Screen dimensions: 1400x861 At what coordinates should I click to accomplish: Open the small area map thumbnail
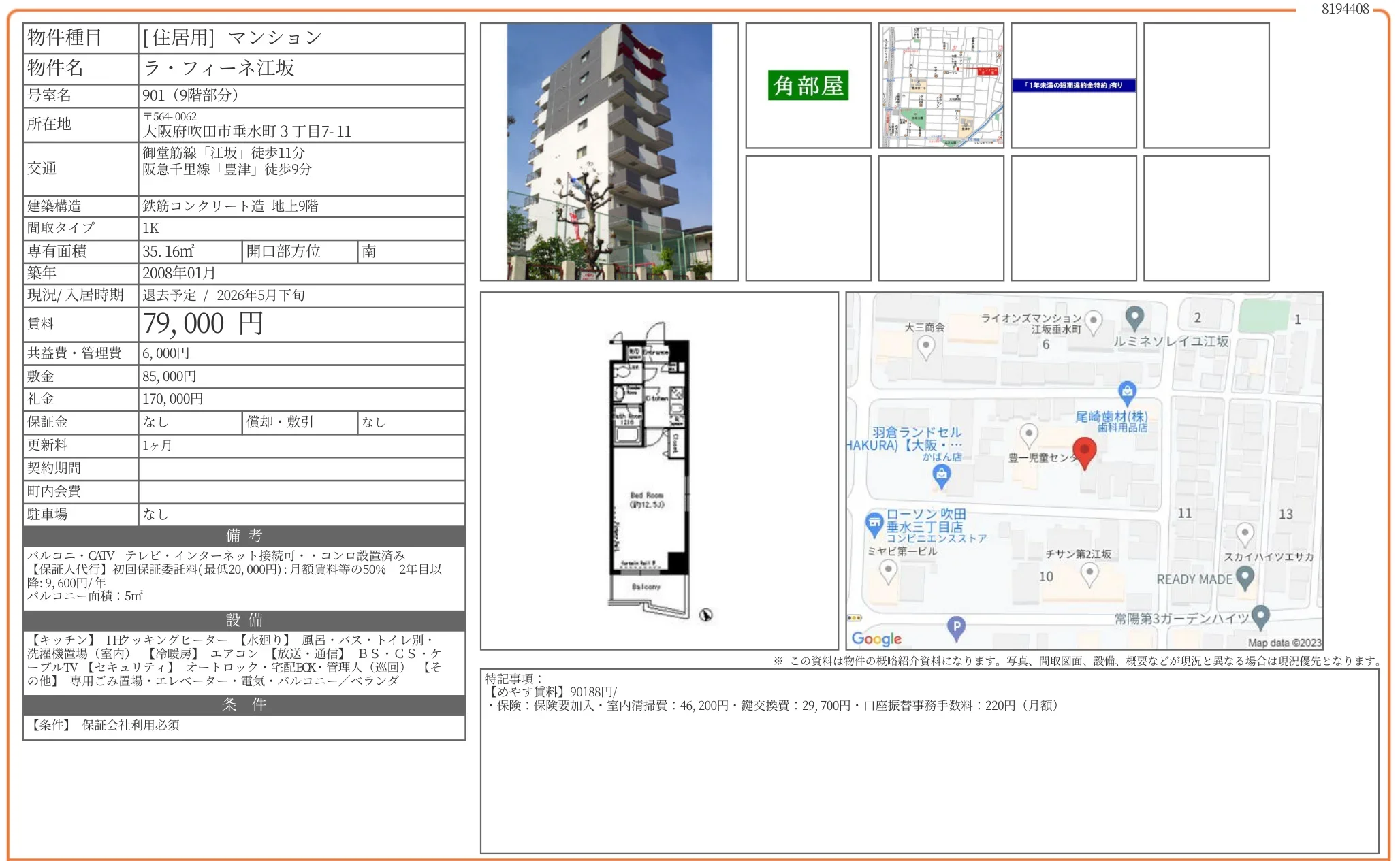click(x=941, y=85)
